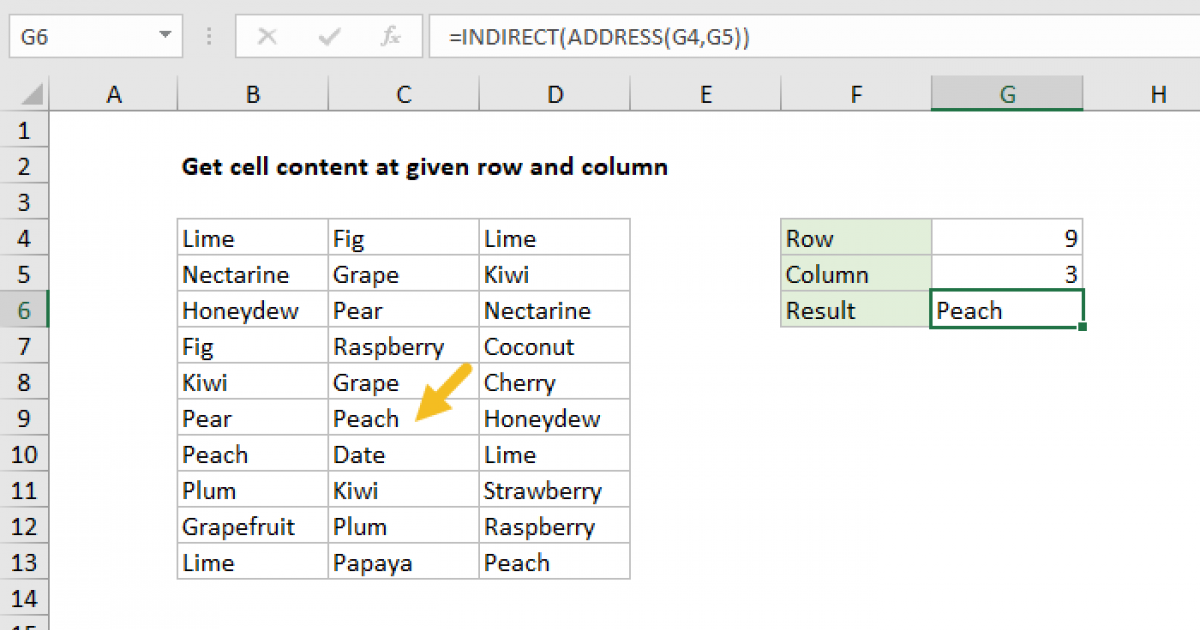Viewport: 1200px width, 630px height.
Task: Select column G header
Action: coord(1007,95)
